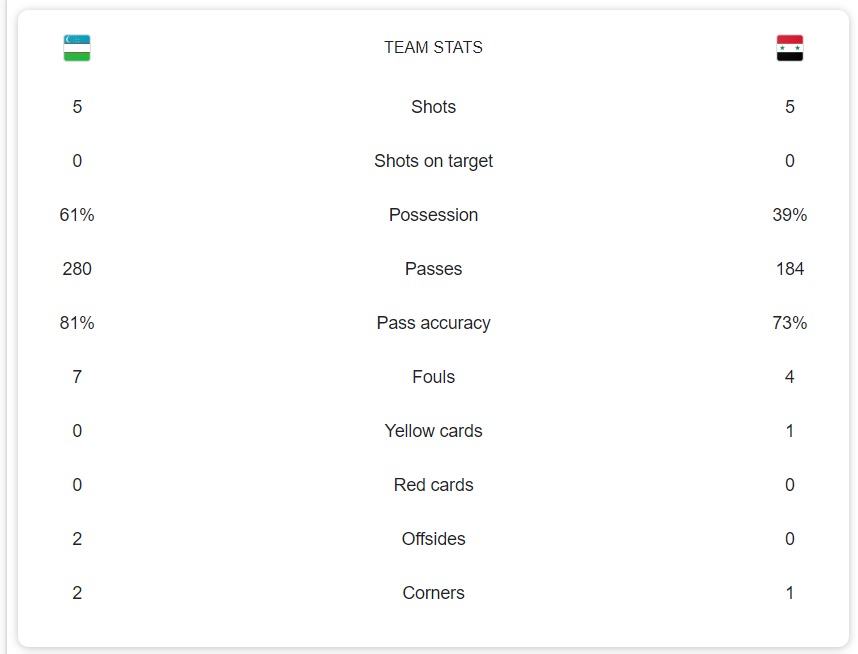
Task: Click the Pass accuracy label
Action: pos(433,323)
